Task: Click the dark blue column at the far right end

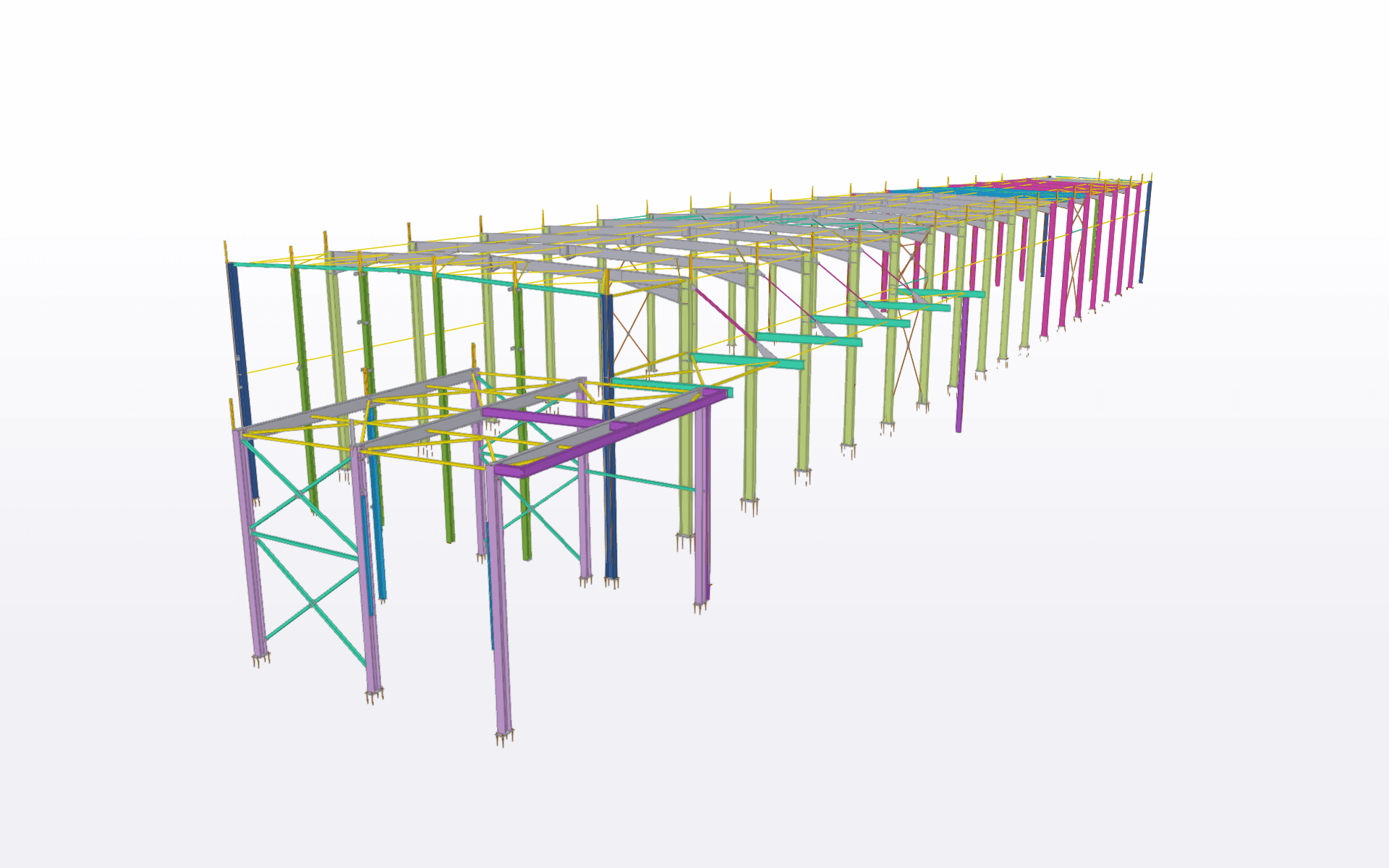Action: pos(1145,231)
